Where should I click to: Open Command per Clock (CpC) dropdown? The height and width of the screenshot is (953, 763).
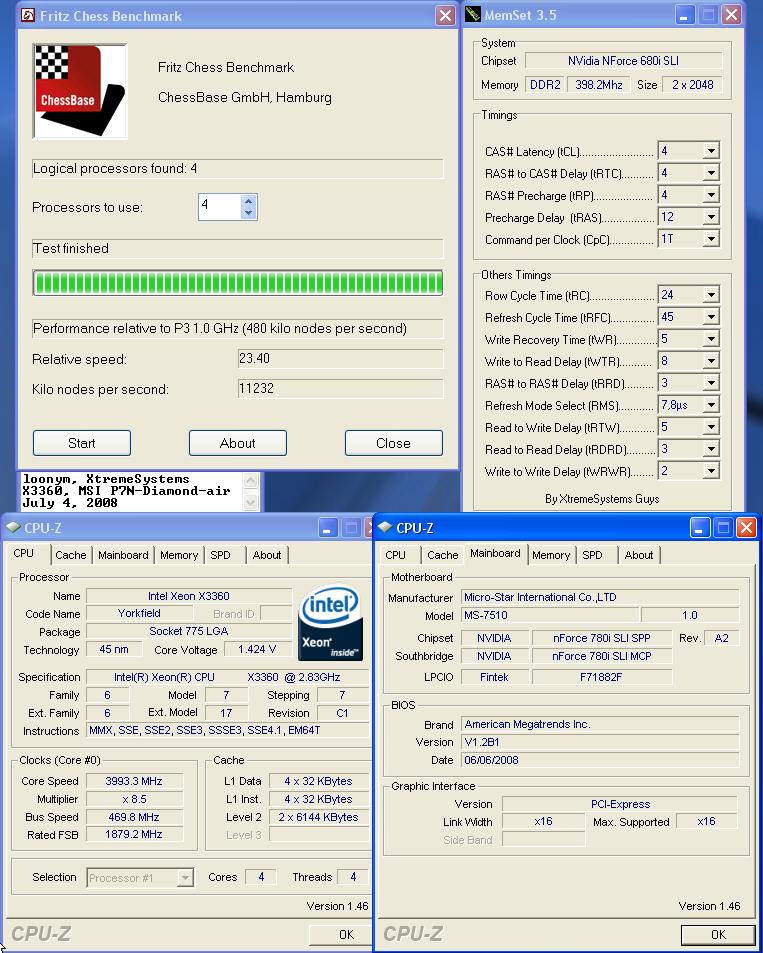click(x=711, y=239)
